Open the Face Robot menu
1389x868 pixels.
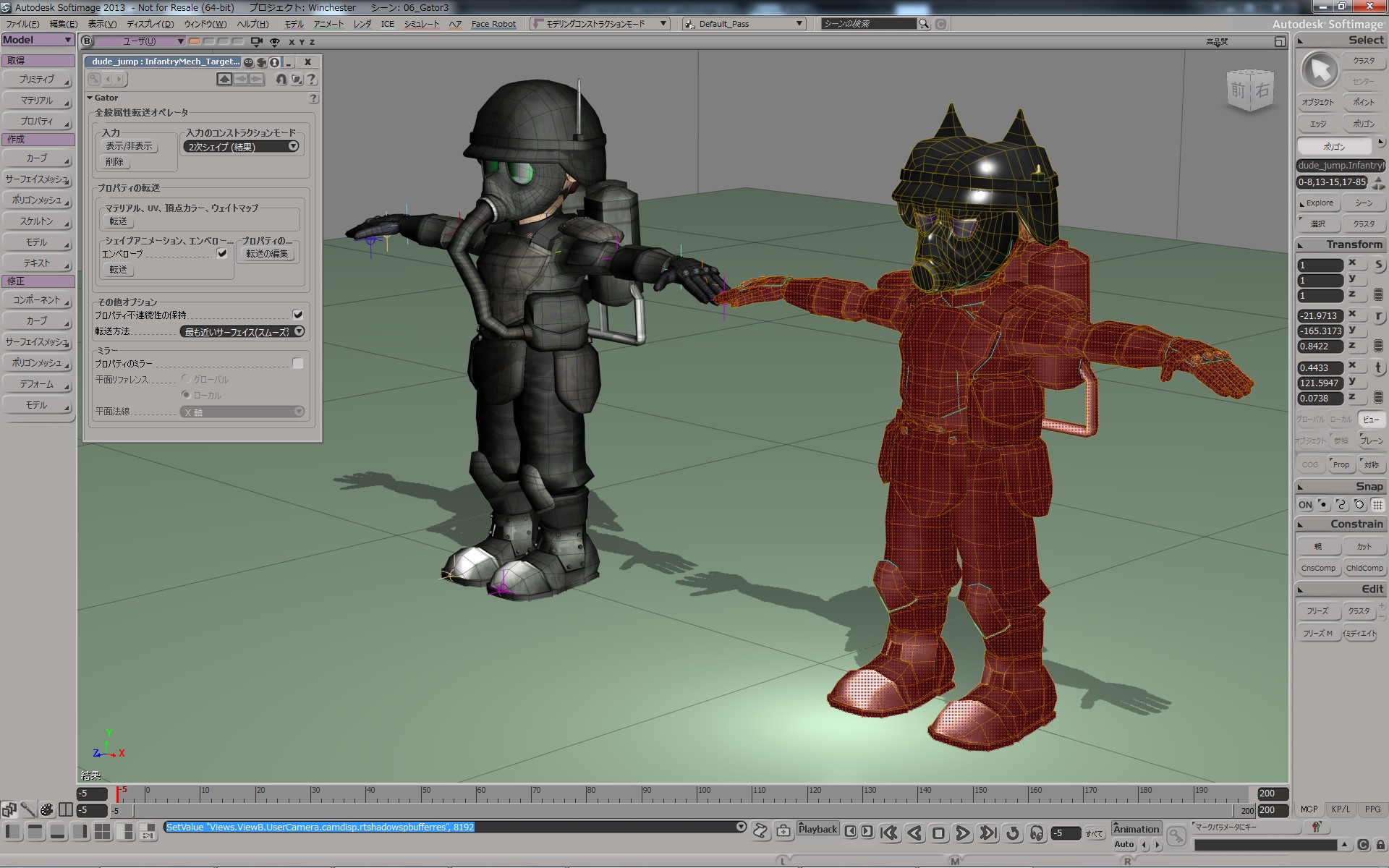point(493,24)
